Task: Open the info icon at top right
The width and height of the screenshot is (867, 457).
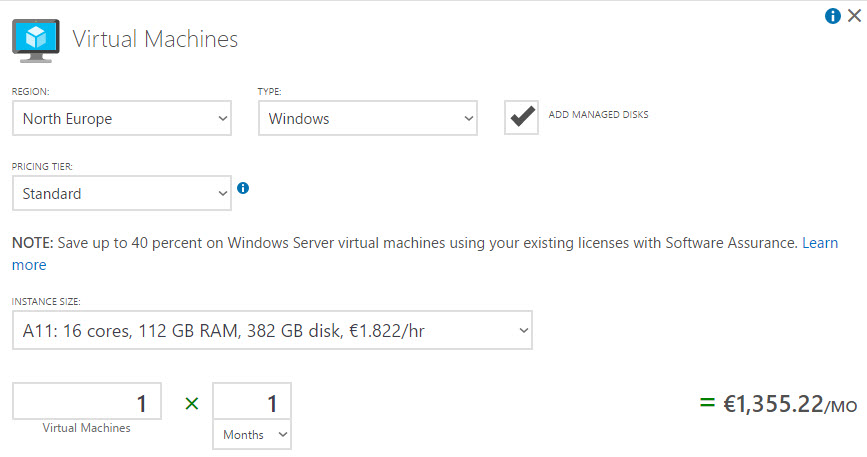Action: tap(832, 16)
